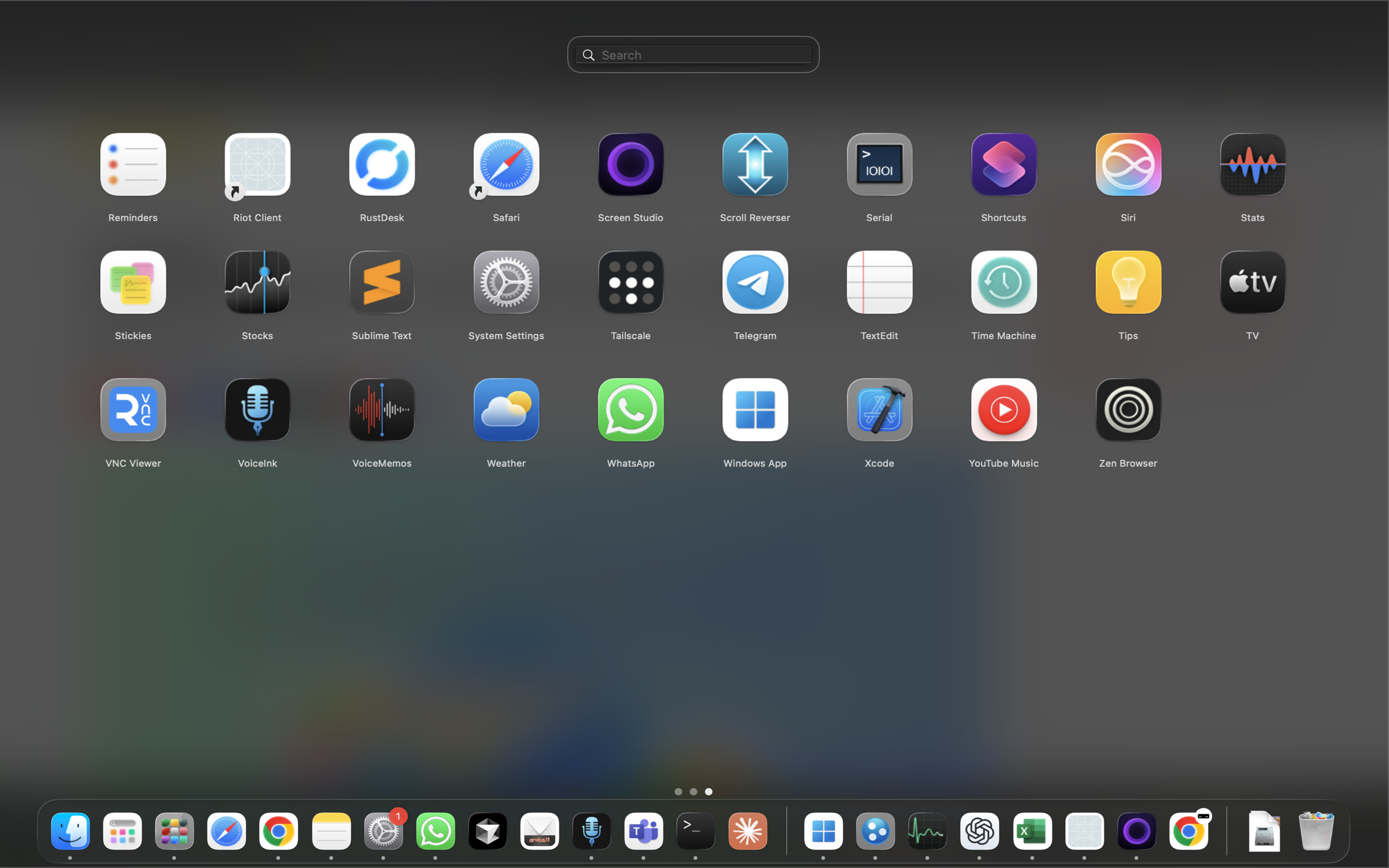Click Windows App icon in the Dock
1389x868 pixels.
coord(824,831)
